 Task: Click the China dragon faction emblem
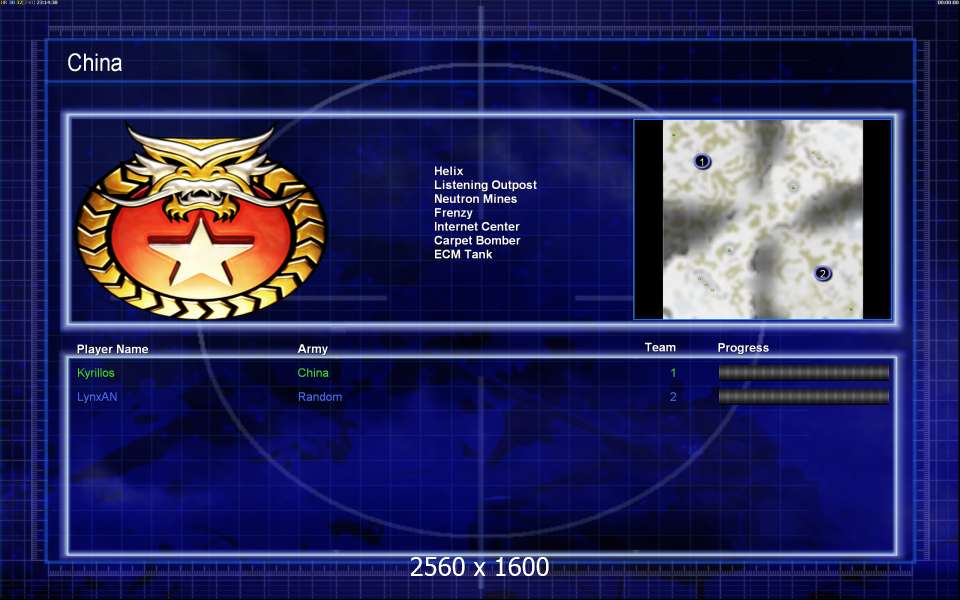[201, 221]
